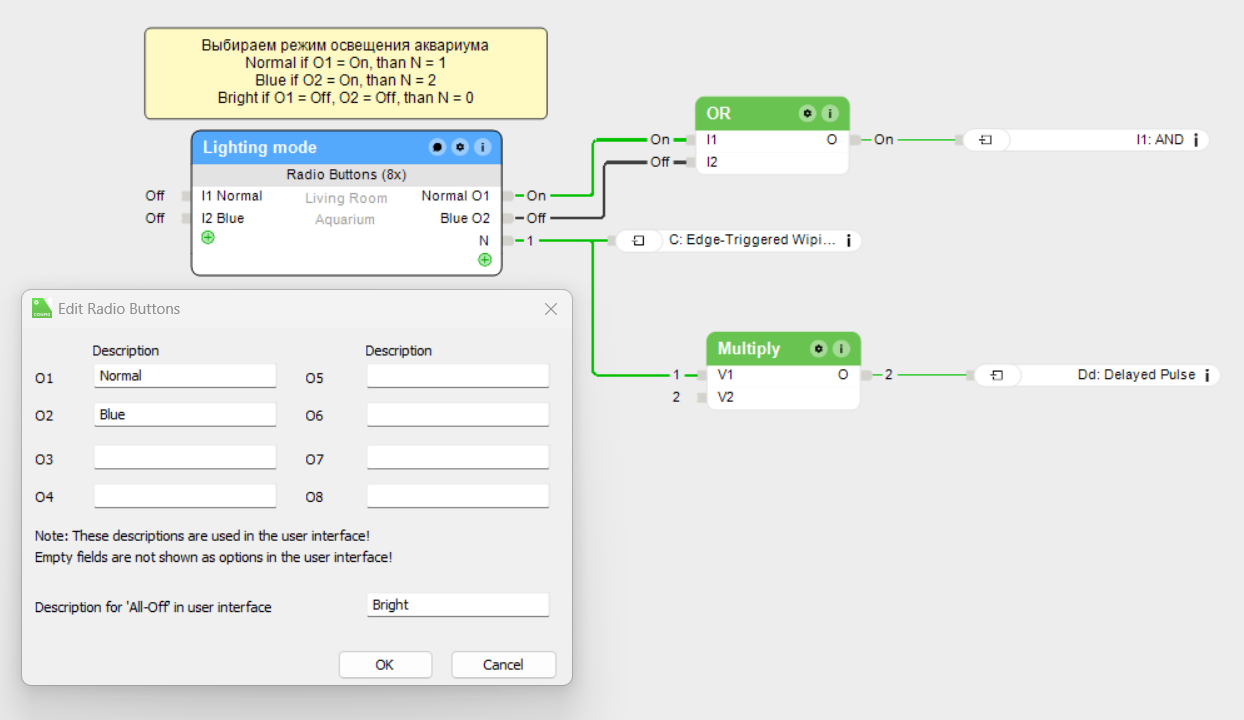Screen dimensions: 1244x720
Task: Click the info icon on Multiply block
Action: click(x=841, y=349)
